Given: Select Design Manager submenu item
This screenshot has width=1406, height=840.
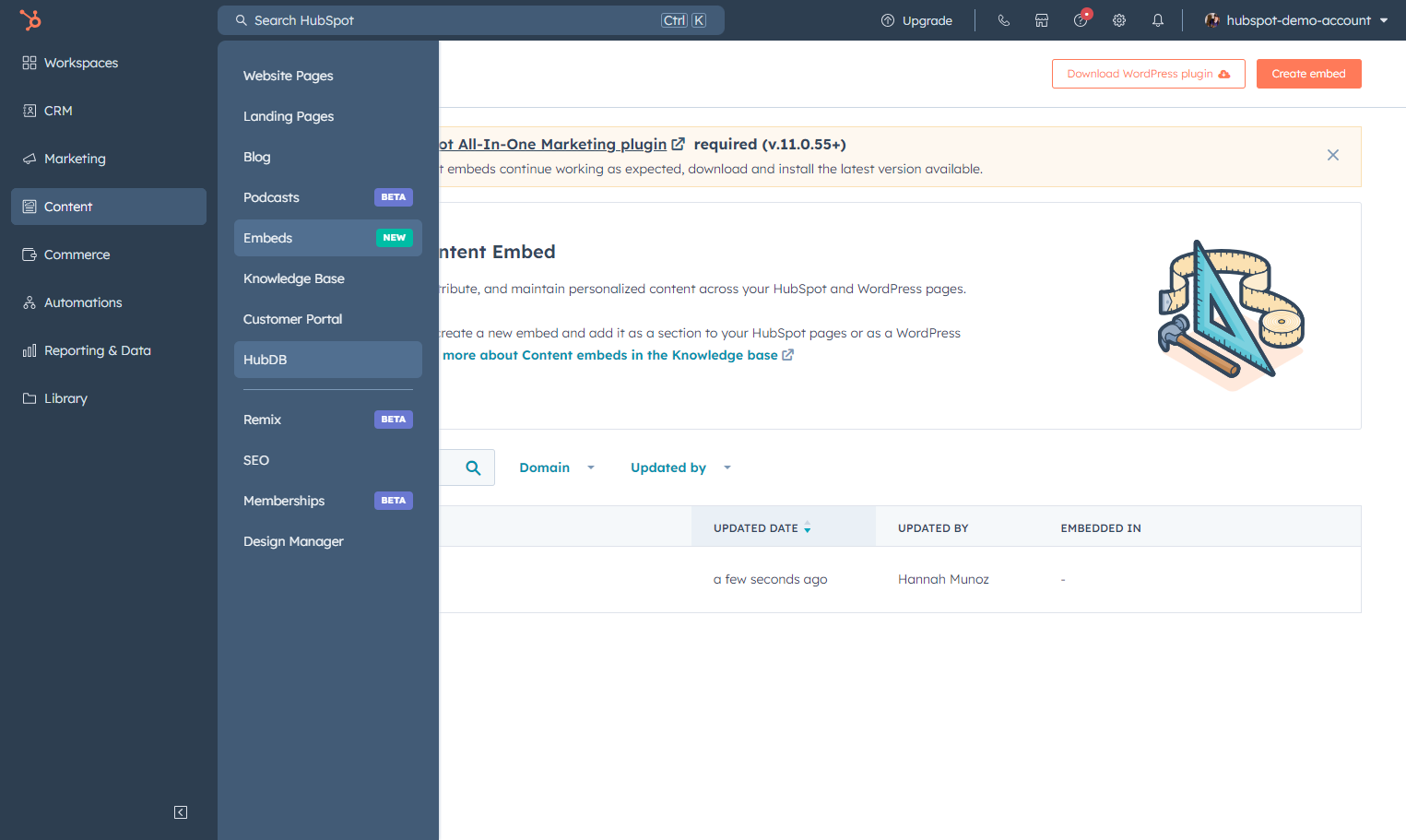Looking at the screenshot, I should click(328, 541).
